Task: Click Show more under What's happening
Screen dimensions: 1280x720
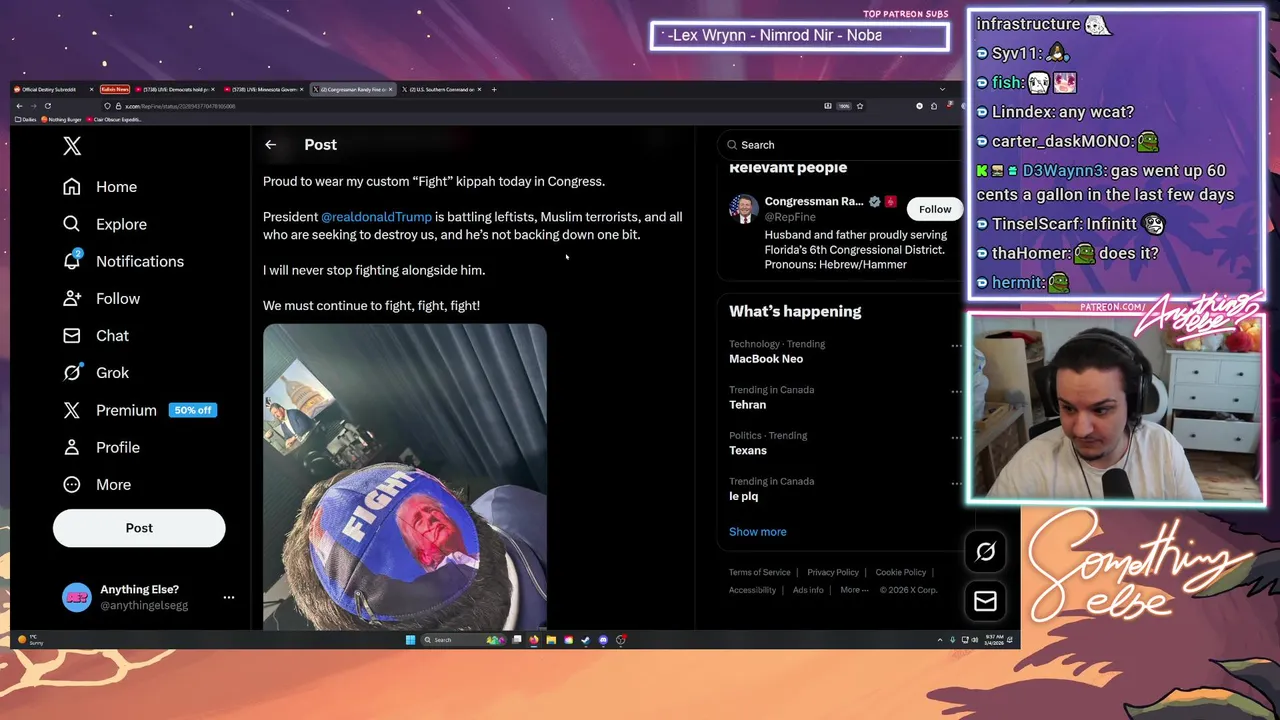Action: (758, 532)
